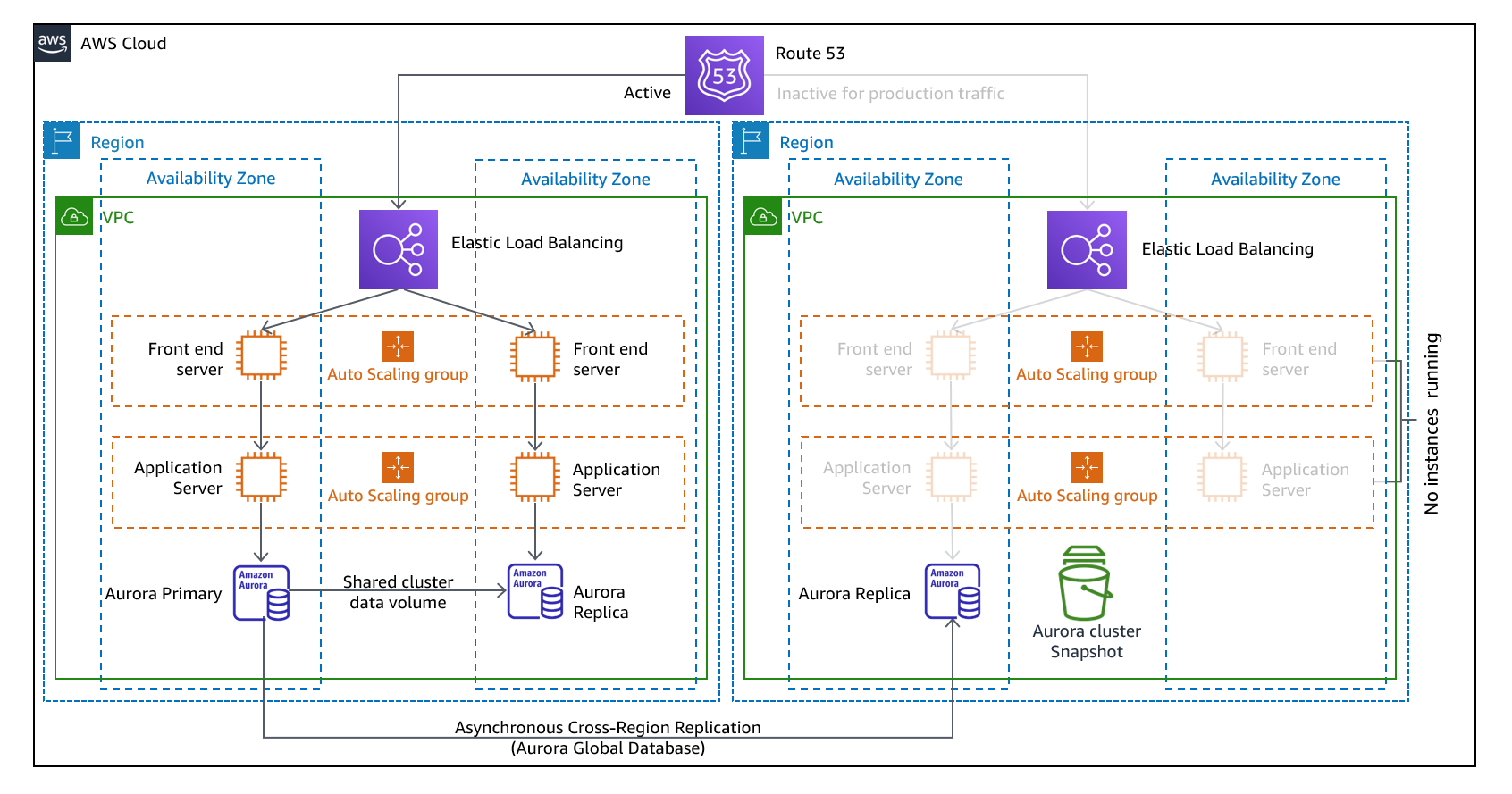Click the Aurora Primary database icon
1512x794 pixels.
(x=261, y=593)
